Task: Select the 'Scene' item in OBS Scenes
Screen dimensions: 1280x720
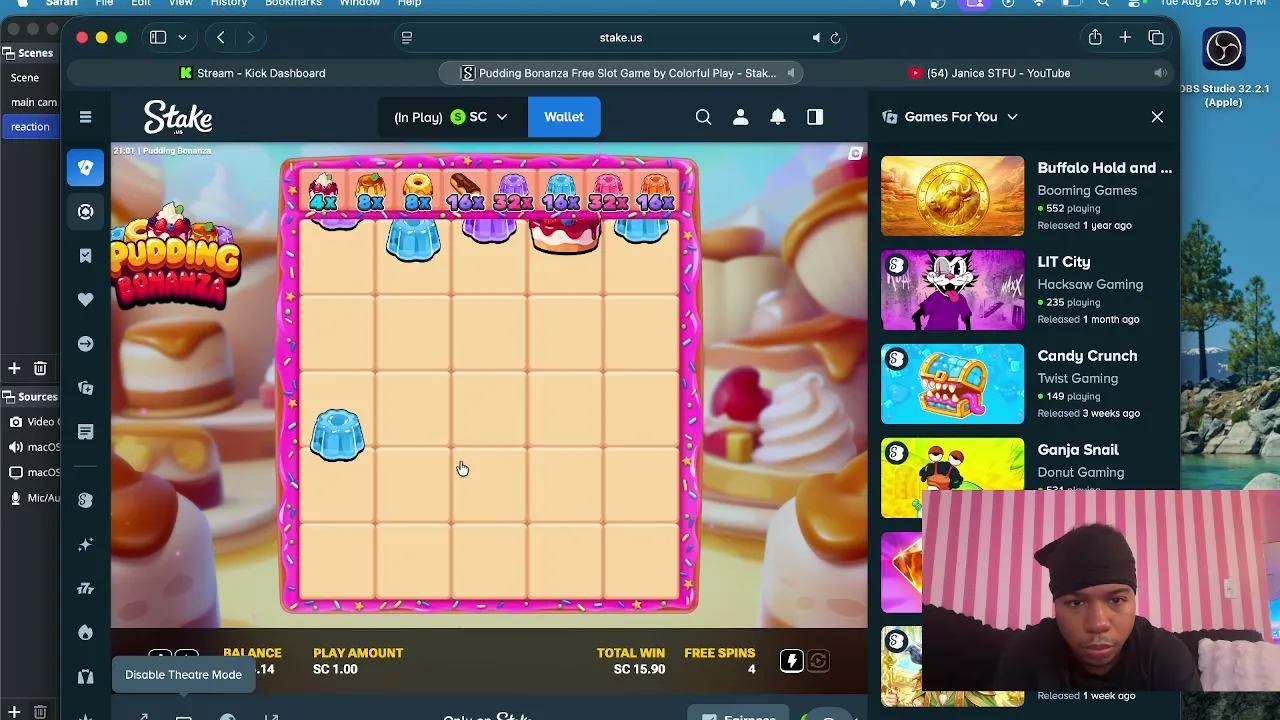Action: 25,78
